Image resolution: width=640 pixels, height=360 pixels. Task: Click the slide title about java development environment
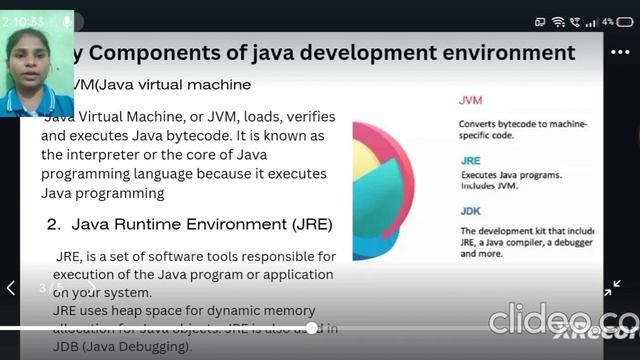(324, 53)
